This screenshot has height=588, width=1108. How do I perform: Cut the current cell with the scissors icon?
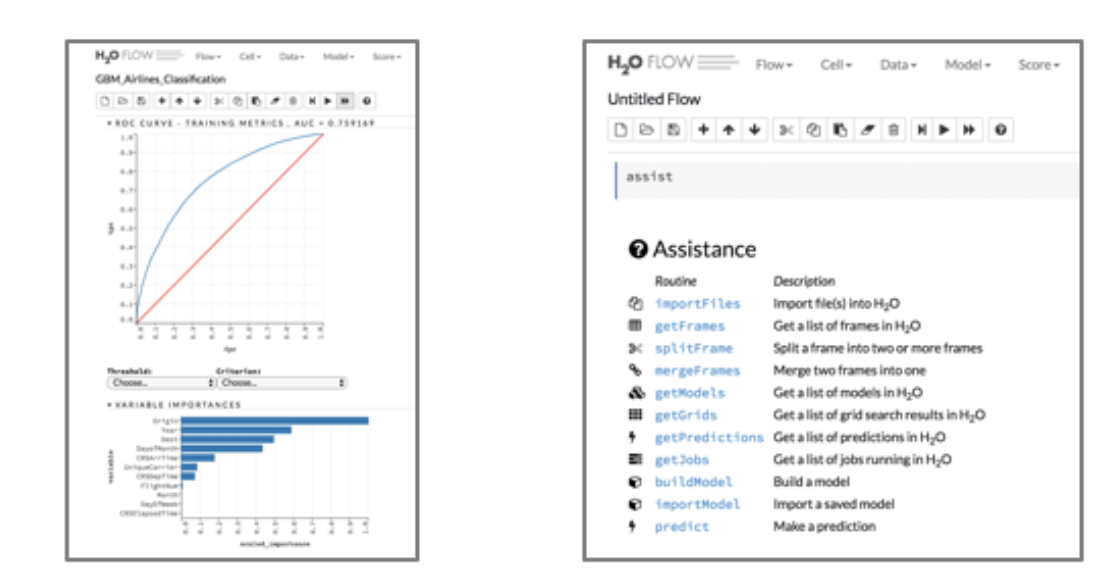point(787,125)
